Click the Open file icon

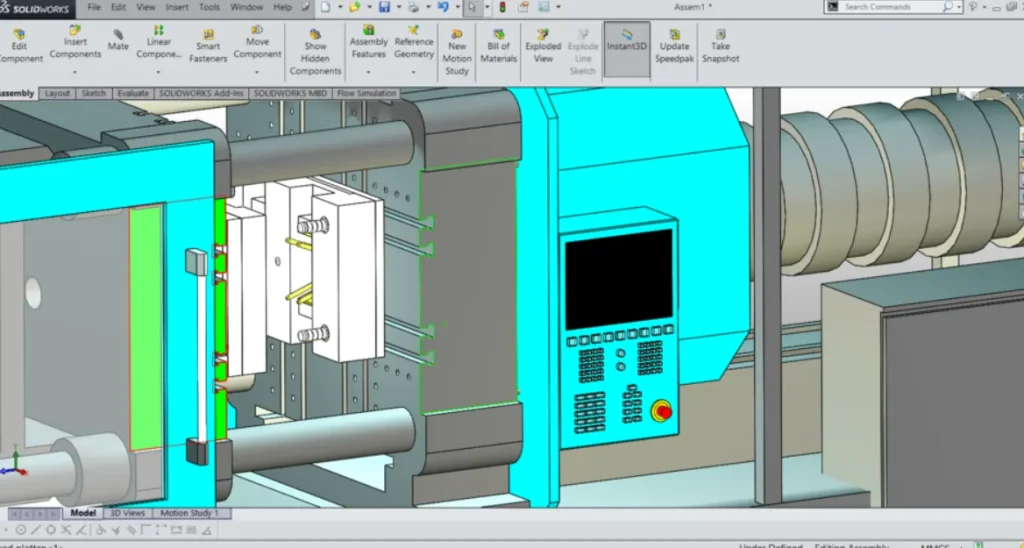click(355, 7)
